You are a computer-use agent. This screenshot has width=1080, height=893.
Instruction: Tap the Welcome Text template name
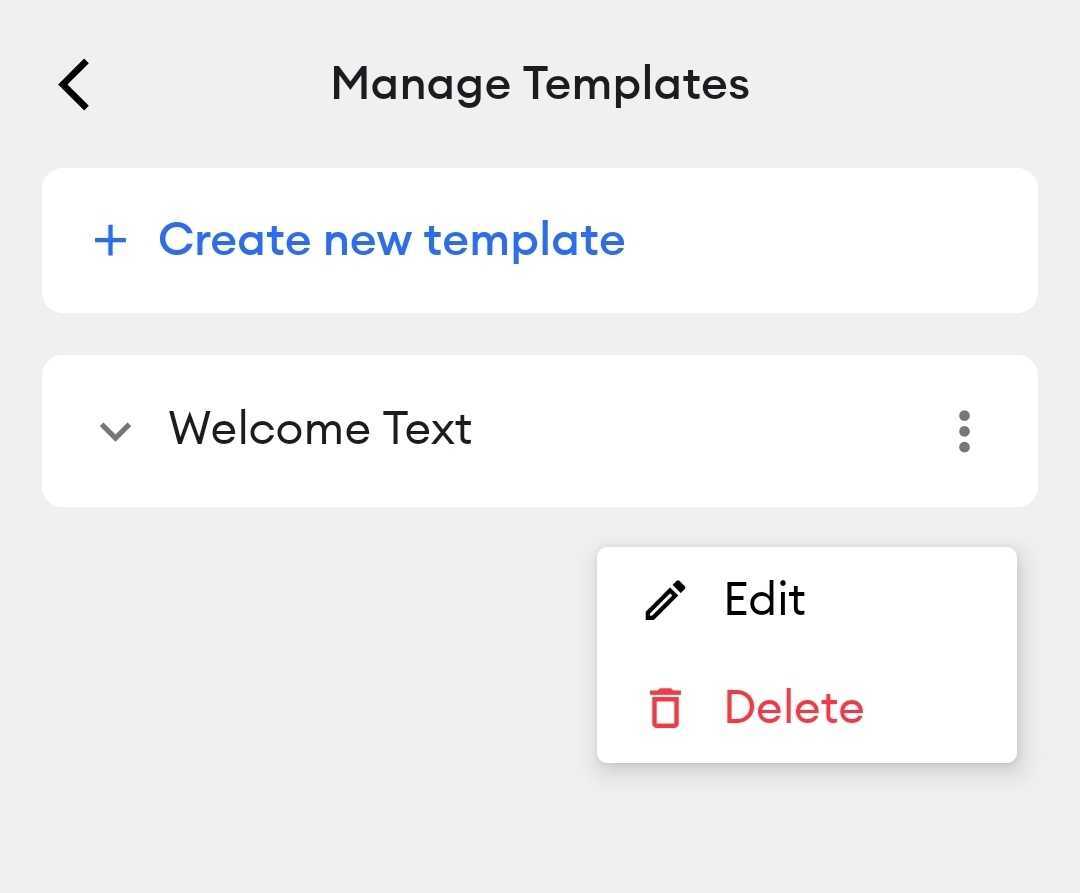coord(320,428)
